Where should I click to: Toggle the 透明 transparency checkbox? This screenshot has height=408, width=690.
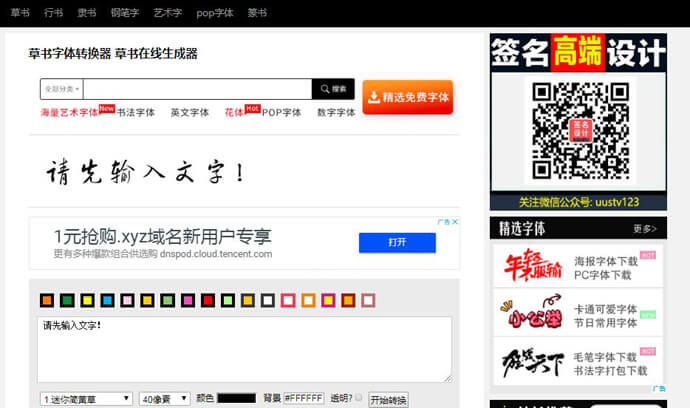click(x=359, y=398)
